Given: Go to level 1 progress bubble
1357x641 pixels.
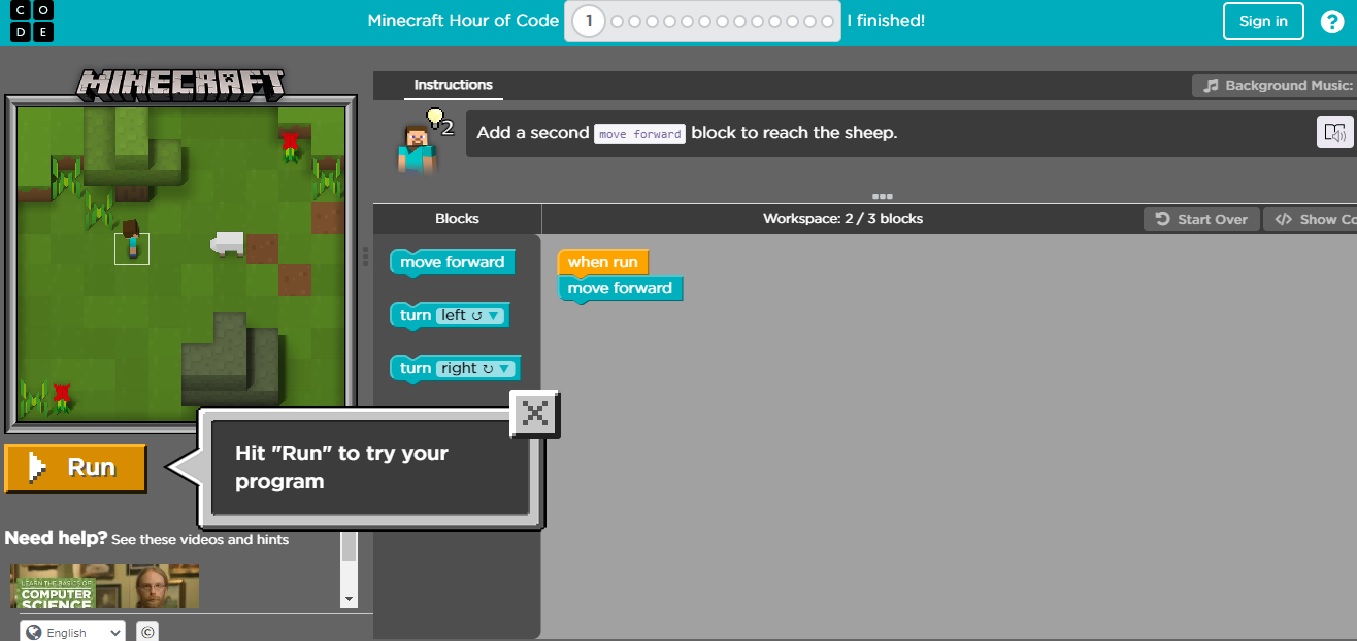Looking at the screenshot, I should click(589, 21).
